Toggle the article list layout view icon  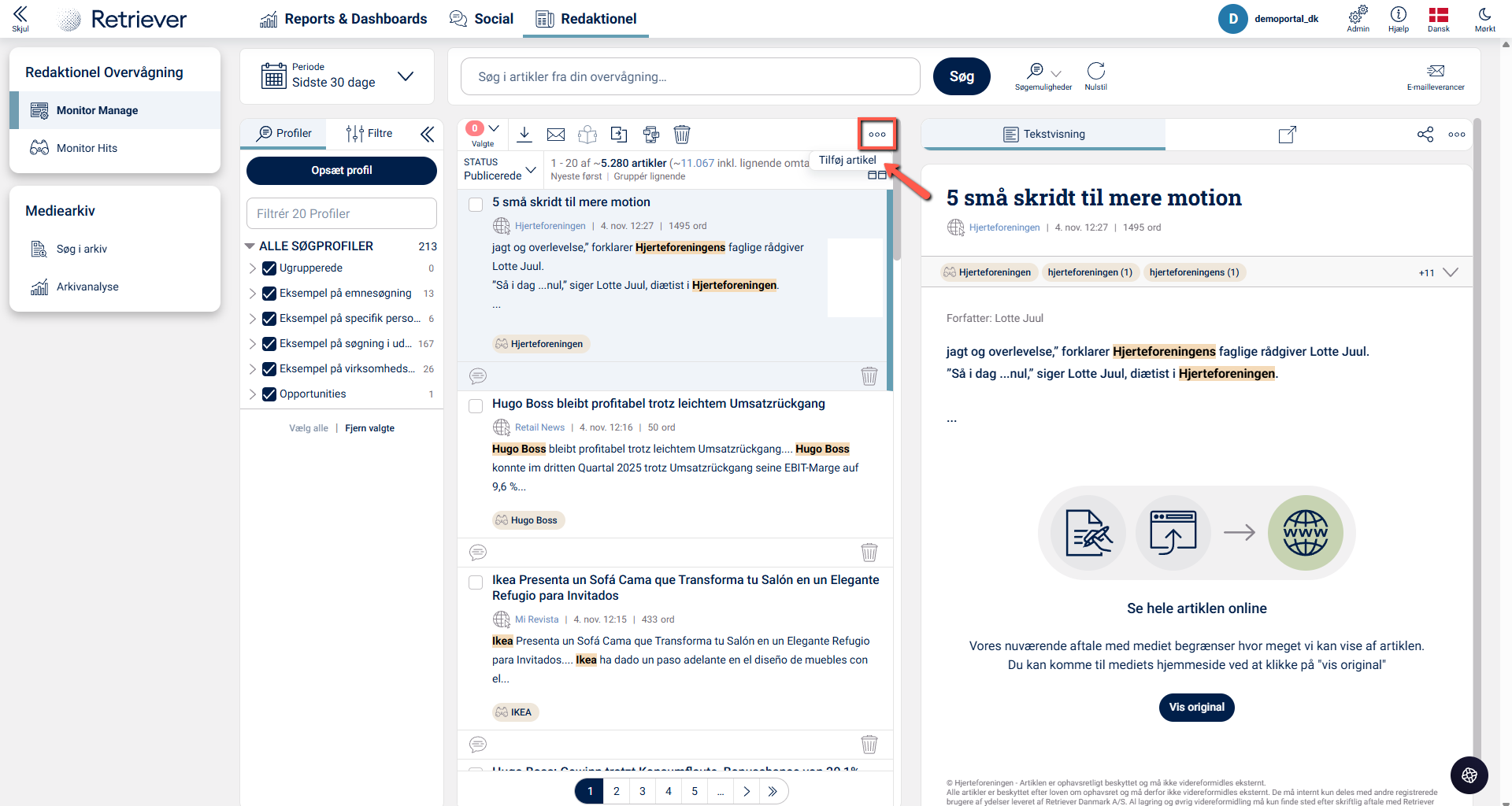pyautogui.click(x=877, y=176)
